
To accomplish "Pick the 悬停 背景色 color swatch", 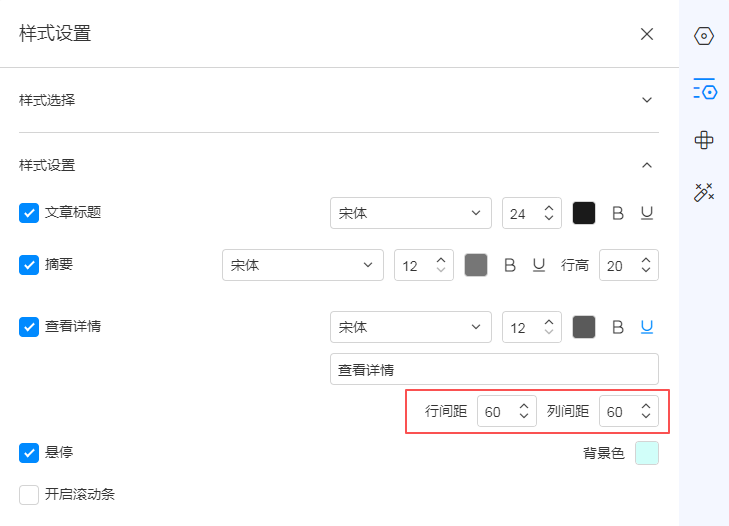I will [647, 453].
